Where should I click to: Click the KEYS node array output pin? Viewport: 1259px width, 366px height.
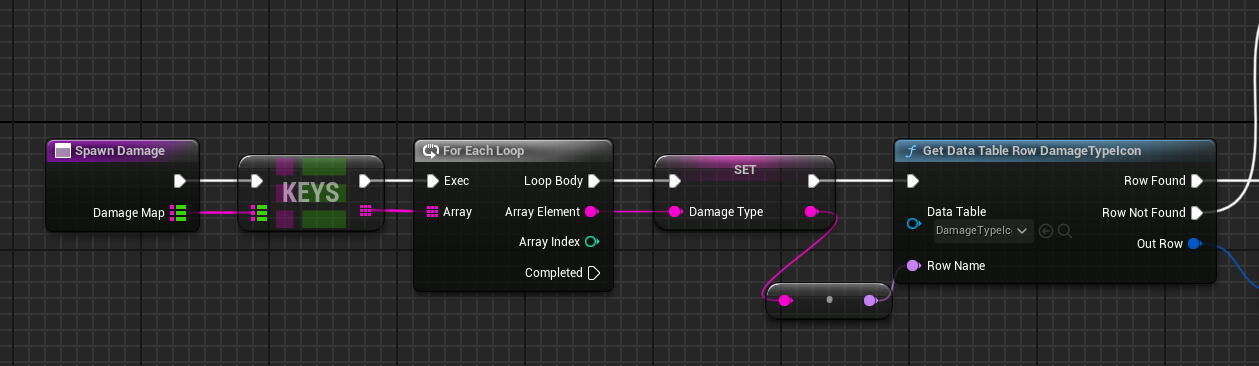point(365,211)
